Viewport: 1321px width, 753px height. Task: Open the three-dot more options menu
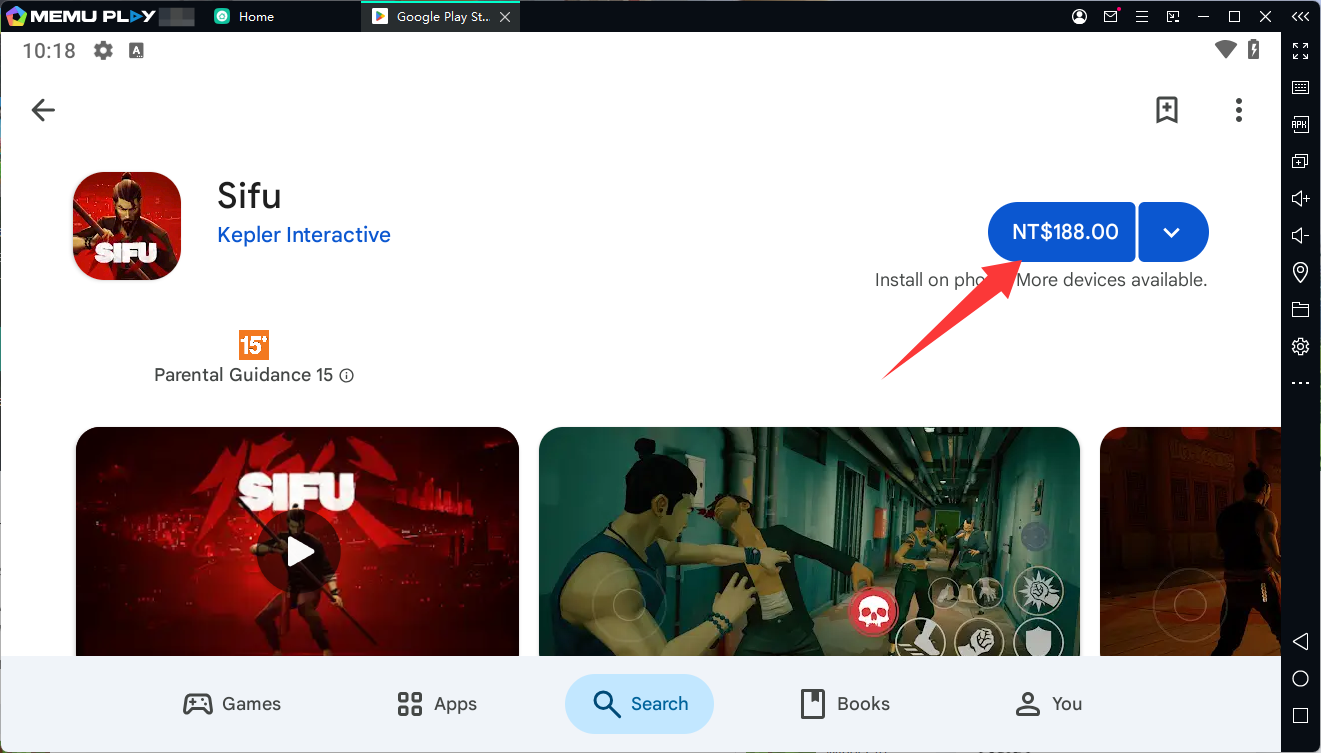1238,110
